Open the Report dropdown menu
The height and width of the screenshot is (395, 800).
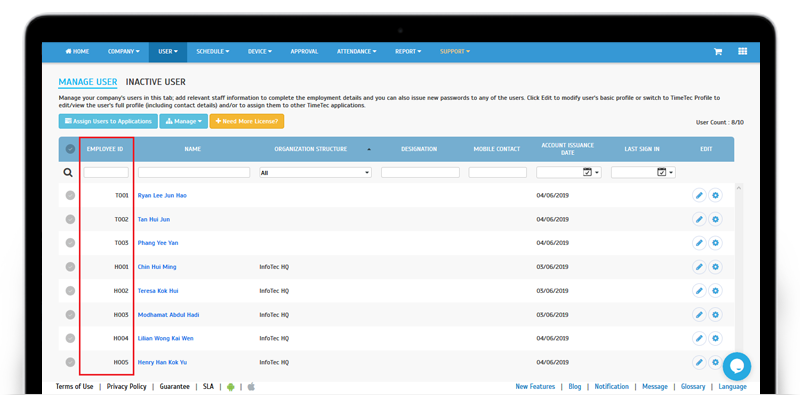point(408,52)
